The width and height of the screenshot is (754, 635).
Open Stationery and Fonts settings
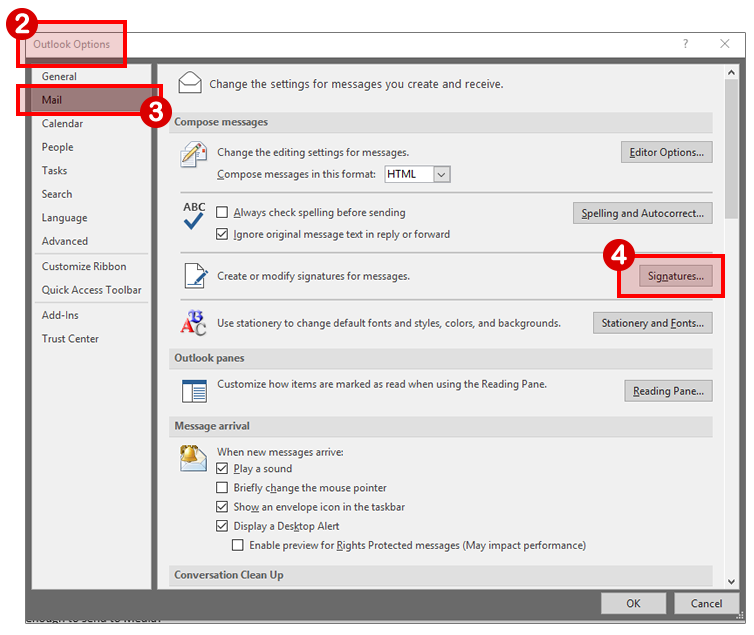[x=653, y=323]
